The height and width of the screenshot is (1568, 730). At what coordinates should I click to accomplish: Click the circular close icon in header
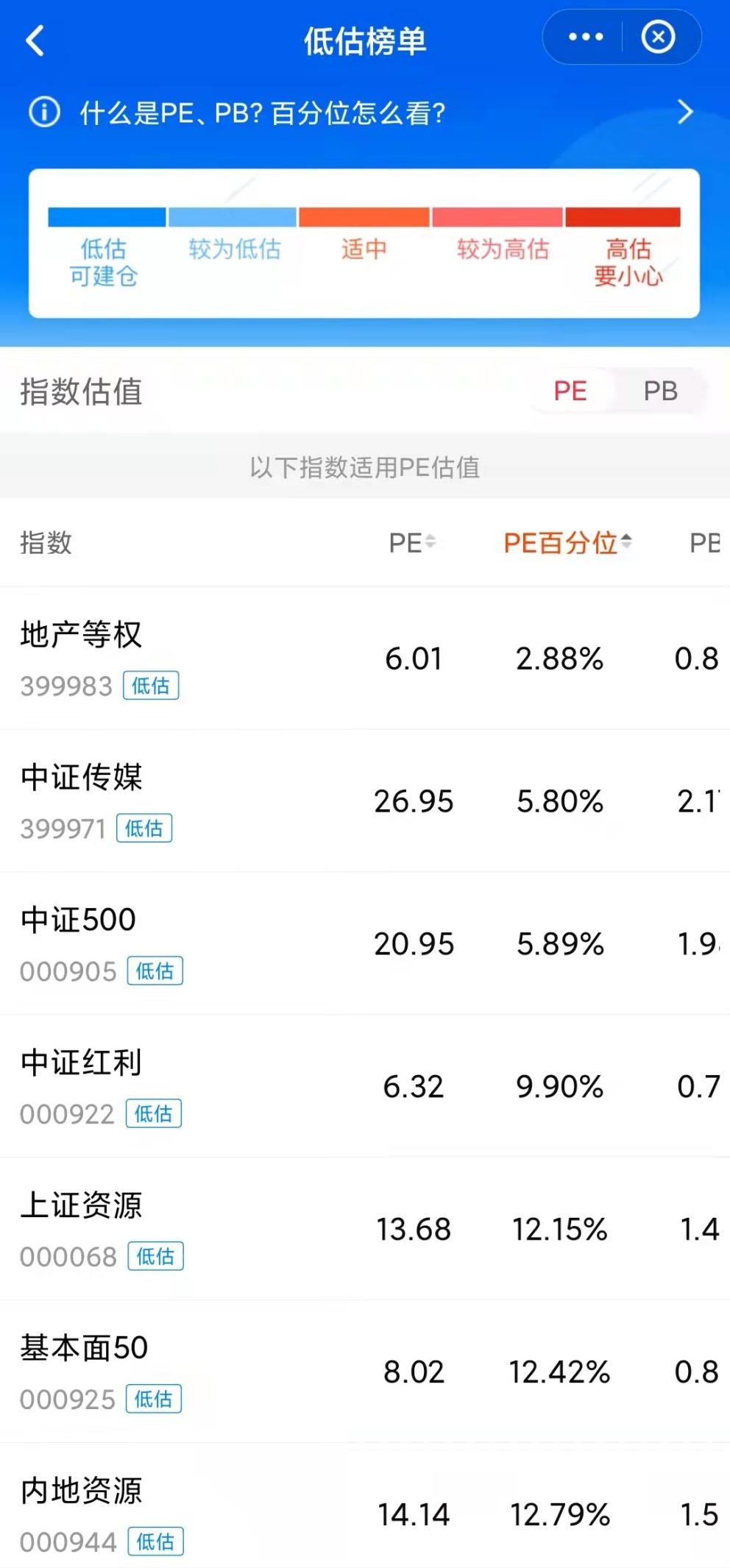[x=659, y=36]
